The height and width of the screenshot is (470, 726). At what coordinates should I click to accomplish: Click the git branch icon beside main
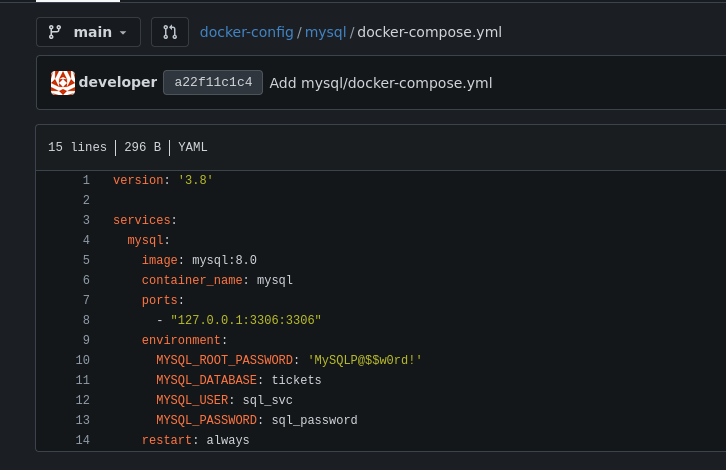[56, 32]
